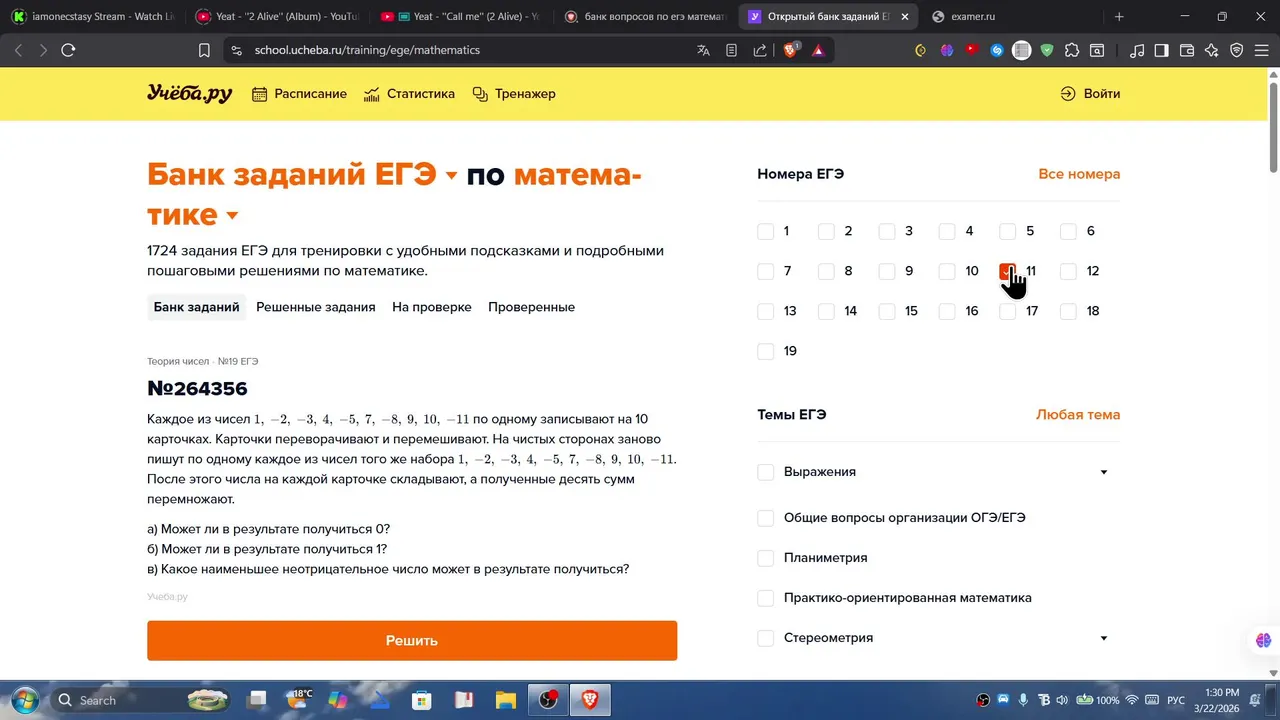Click the page vertical scrollbar thumb

[x=1273, y=127]
